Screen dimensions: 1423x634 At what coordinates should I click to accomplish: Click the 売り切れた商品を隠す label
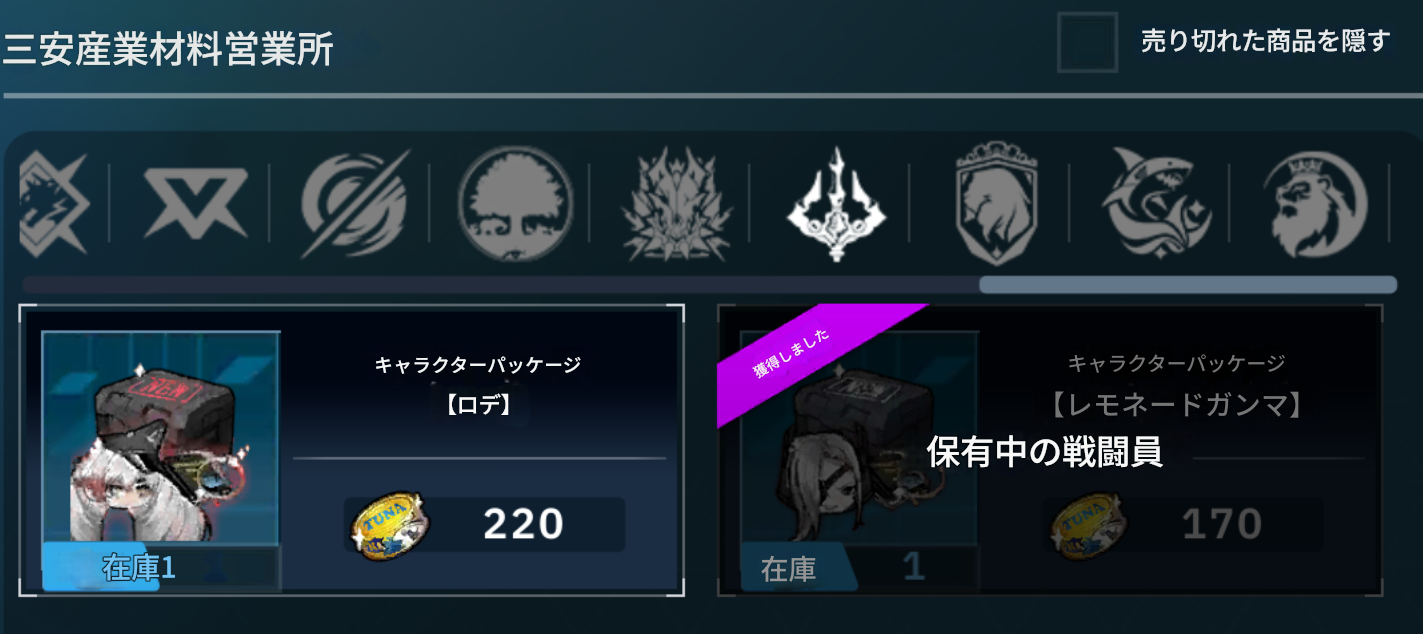[1266, 41]
